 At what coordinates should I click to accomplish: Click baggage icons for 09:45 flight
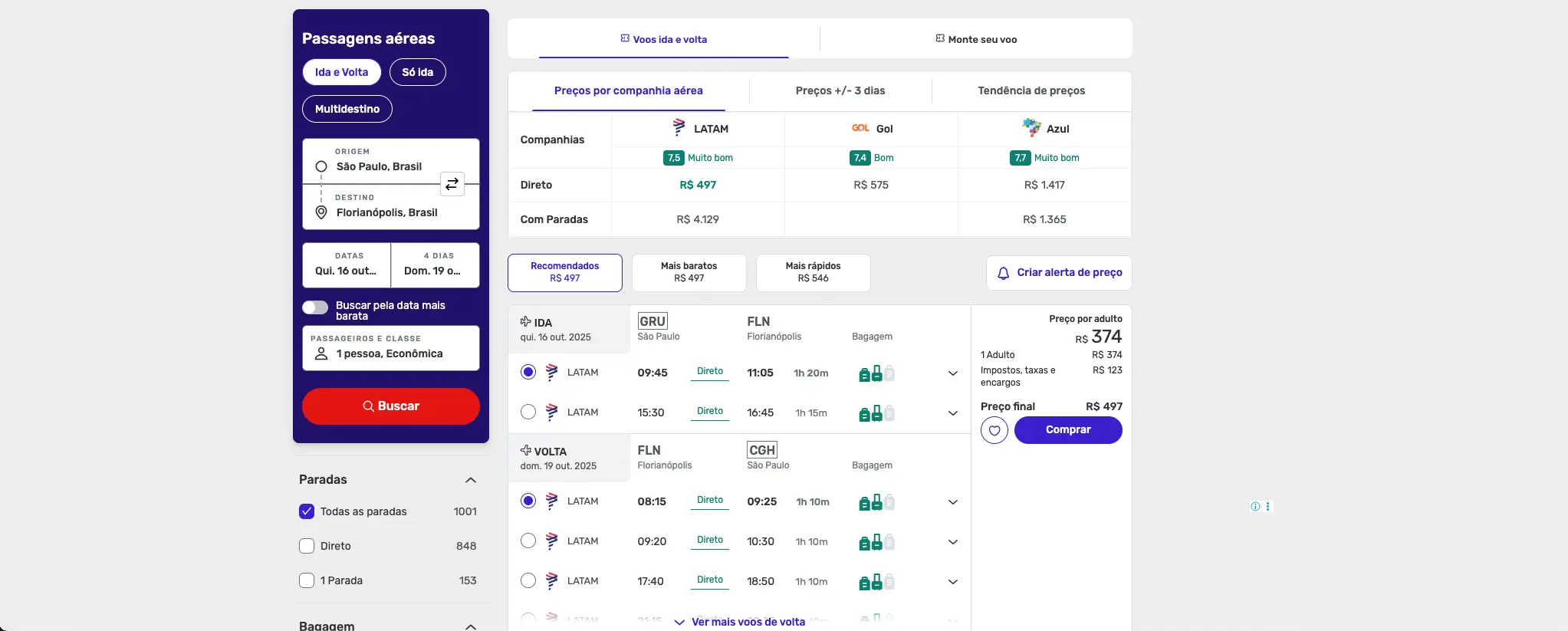tap(876, 373)
